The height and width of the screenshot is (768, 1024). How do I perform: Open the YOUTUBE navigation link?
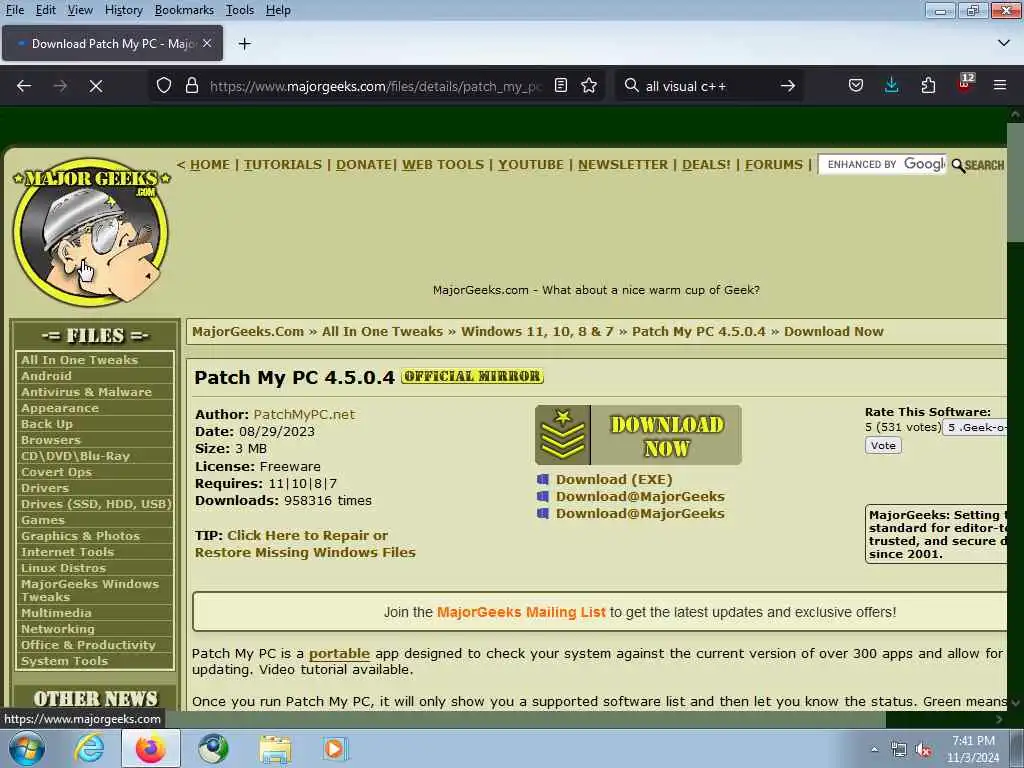531,165
